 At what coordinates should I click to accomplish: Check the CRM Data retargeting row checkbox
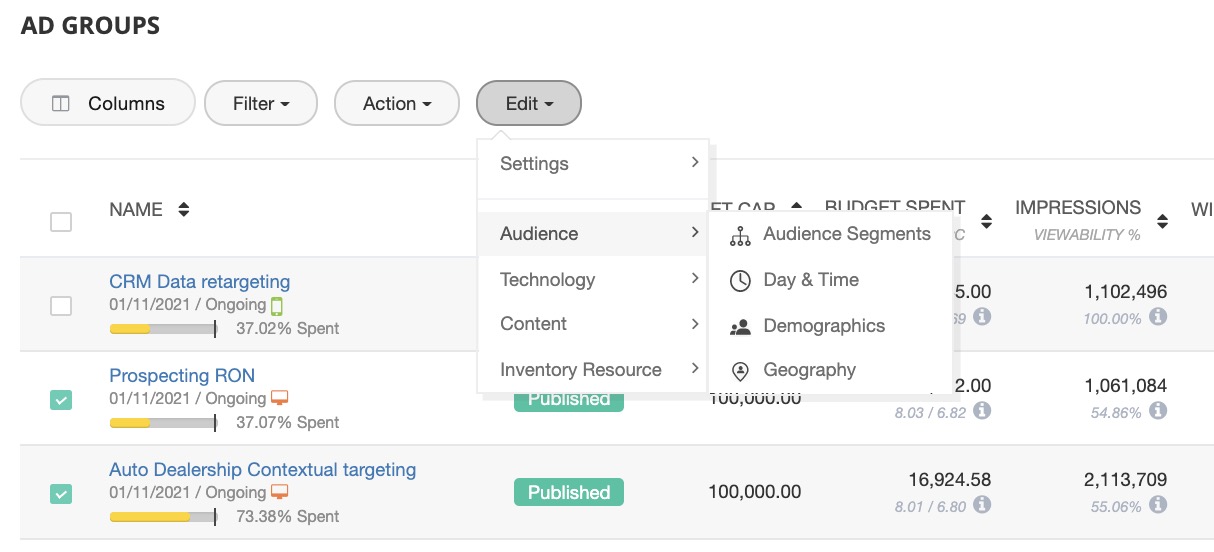click(61, 306)
